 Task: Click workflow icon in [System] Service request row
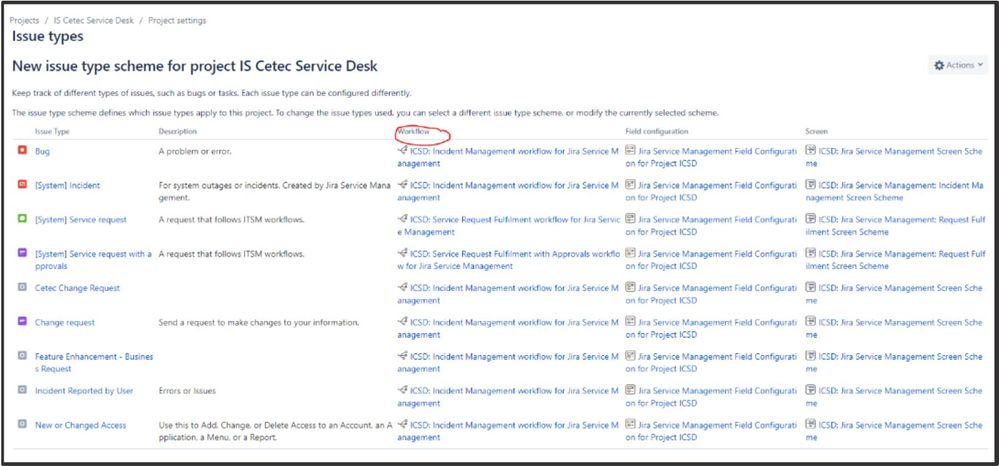coord(402,219)
